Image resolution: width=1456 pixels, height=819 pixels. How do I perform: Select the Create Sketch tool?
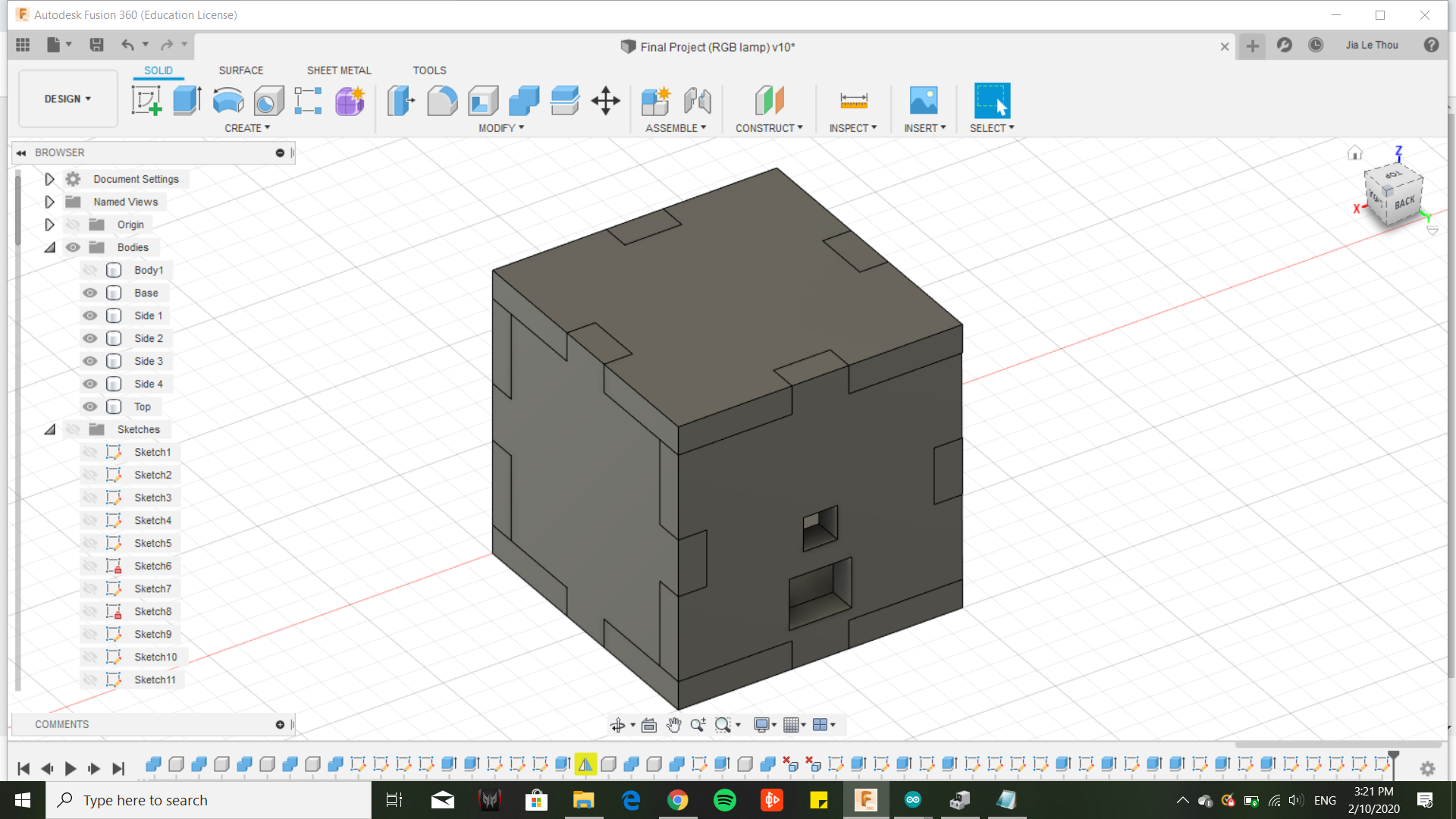[146, 100]
